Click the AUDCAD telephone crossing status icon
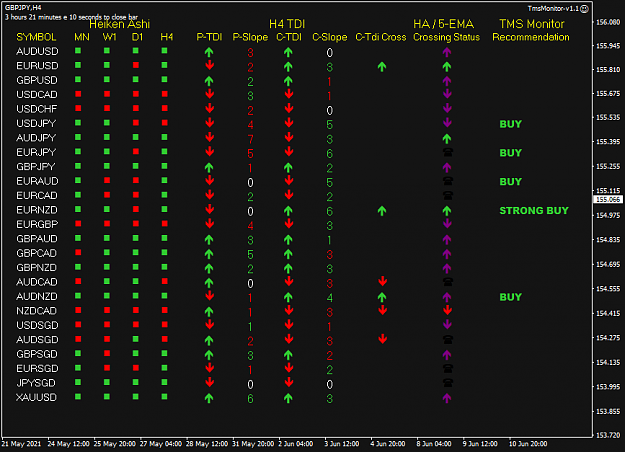Image resolution: width=625 pixels, height=452 pixels. click(448, 282)
